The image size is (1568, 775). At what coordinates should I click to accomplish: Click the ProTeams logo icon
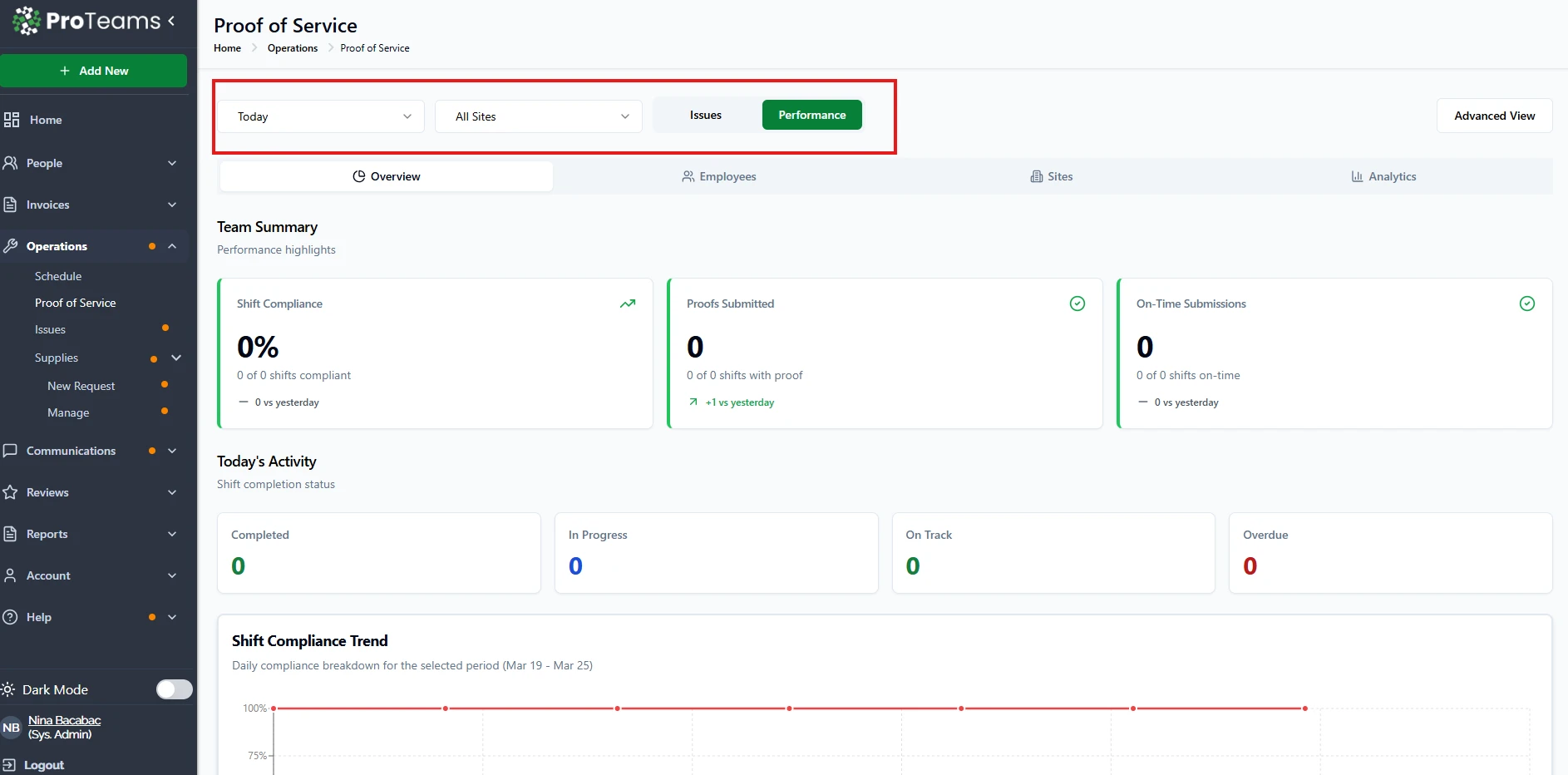(27, 21)
